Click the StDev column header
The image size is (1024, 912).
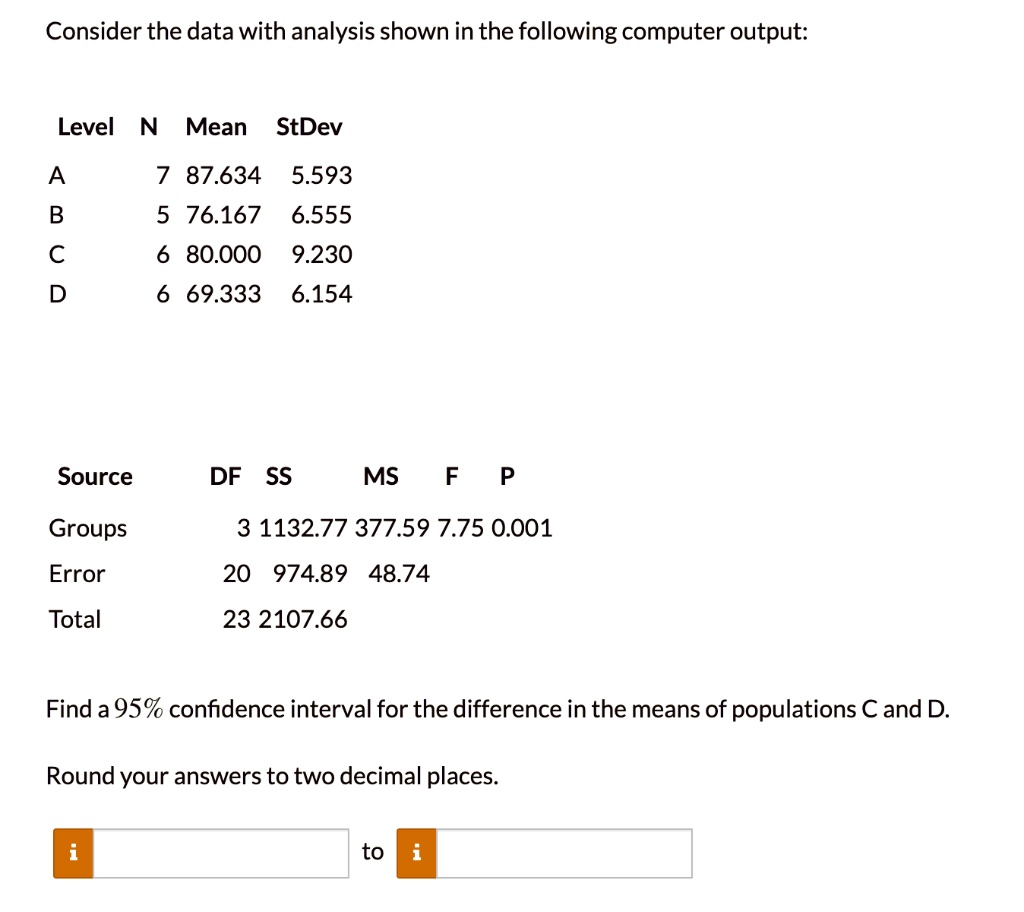(309, 126)
